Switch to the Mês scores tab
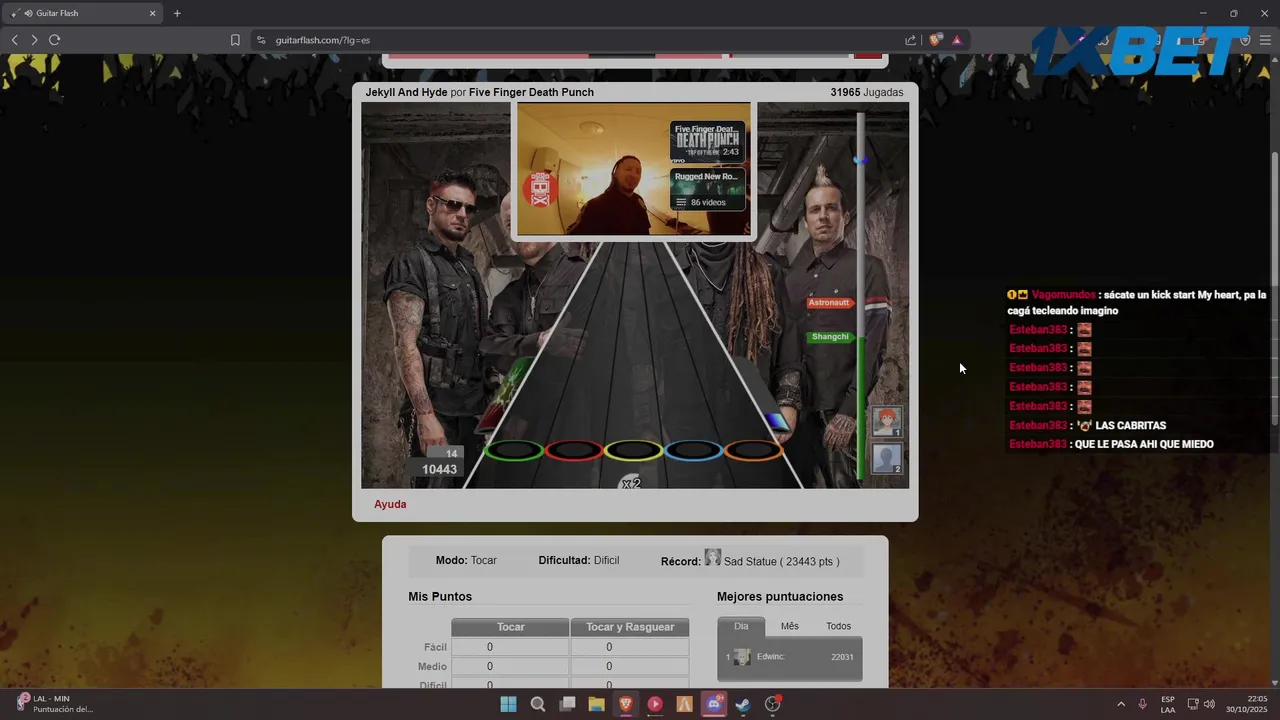The image size is (1280, 720). (x=790, y=626)
